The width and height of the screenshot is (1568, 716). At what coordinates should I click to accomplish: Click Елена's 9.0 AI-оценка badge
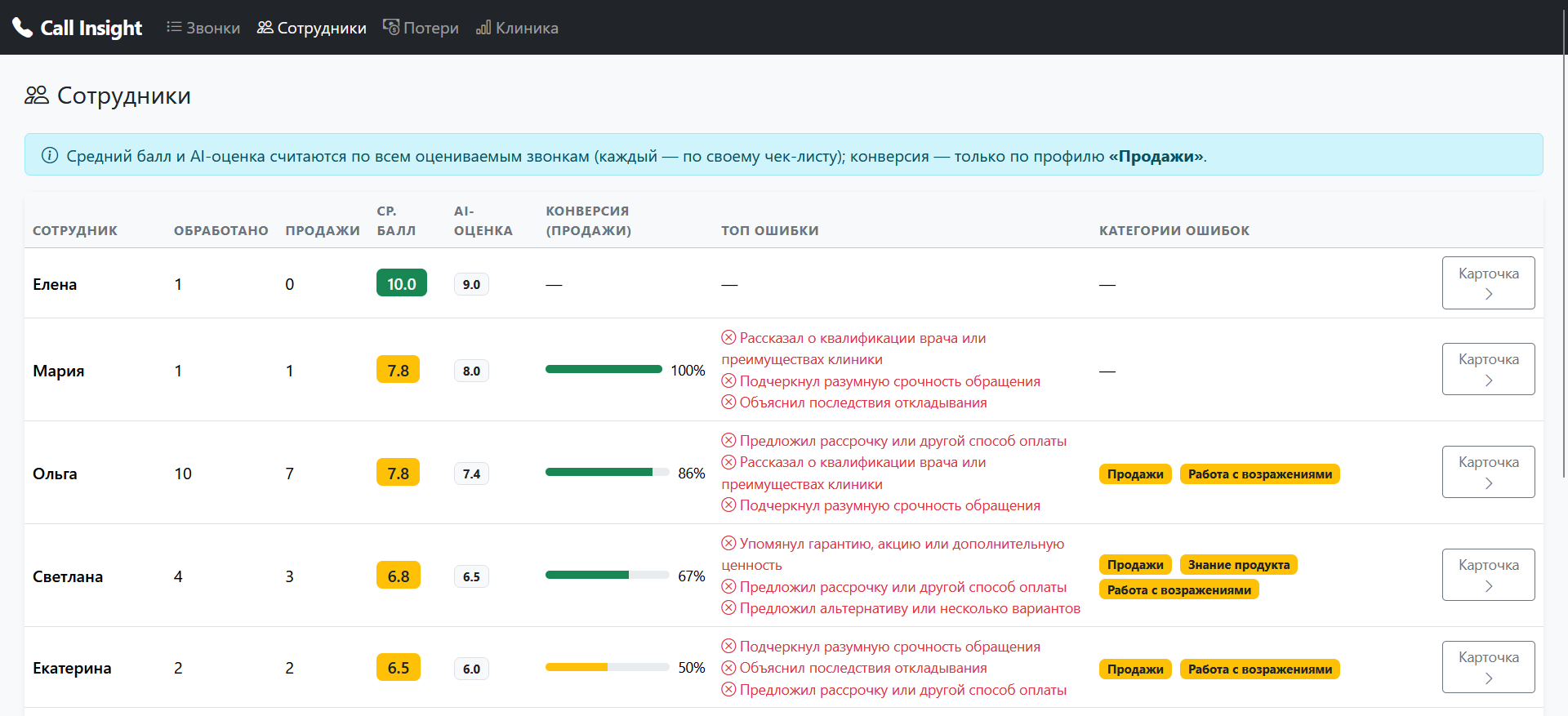[x=471, y=284]
